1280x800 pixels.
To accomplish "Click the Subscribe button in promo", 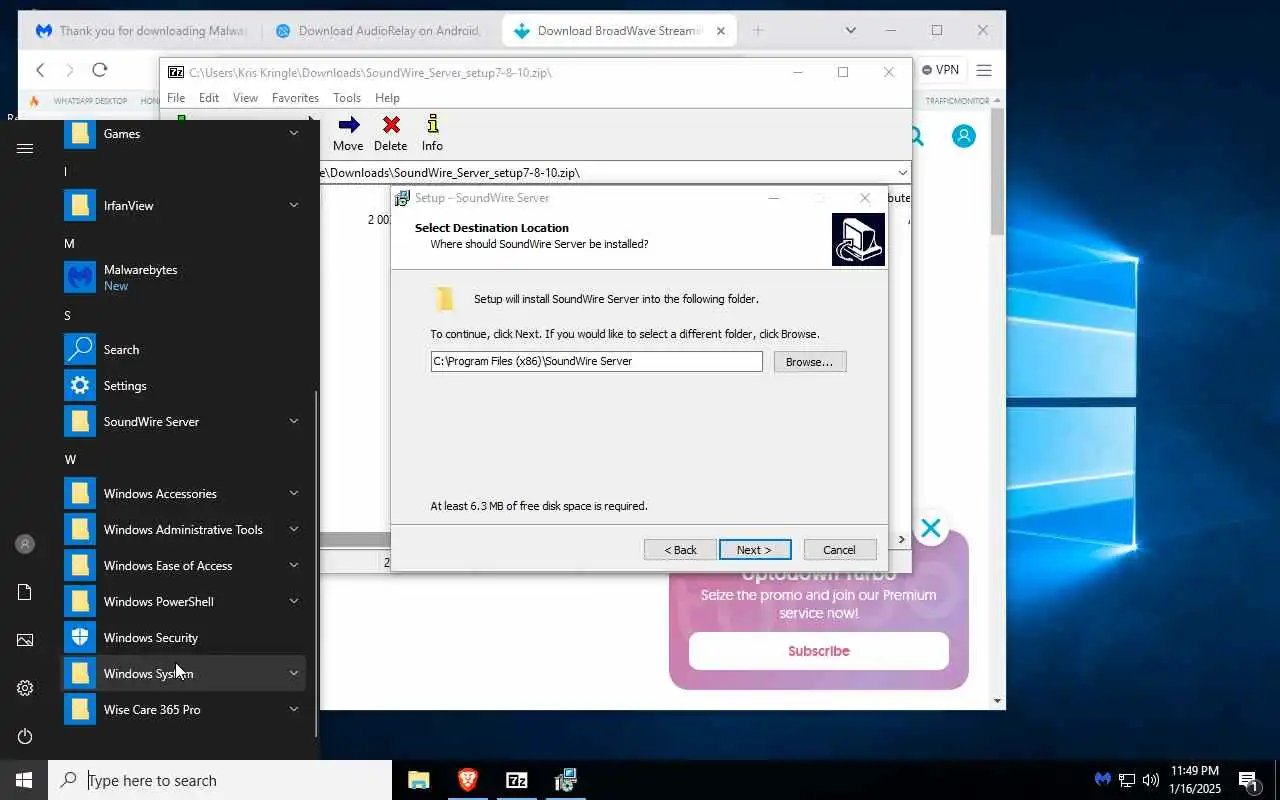I will tap(819, 651).
